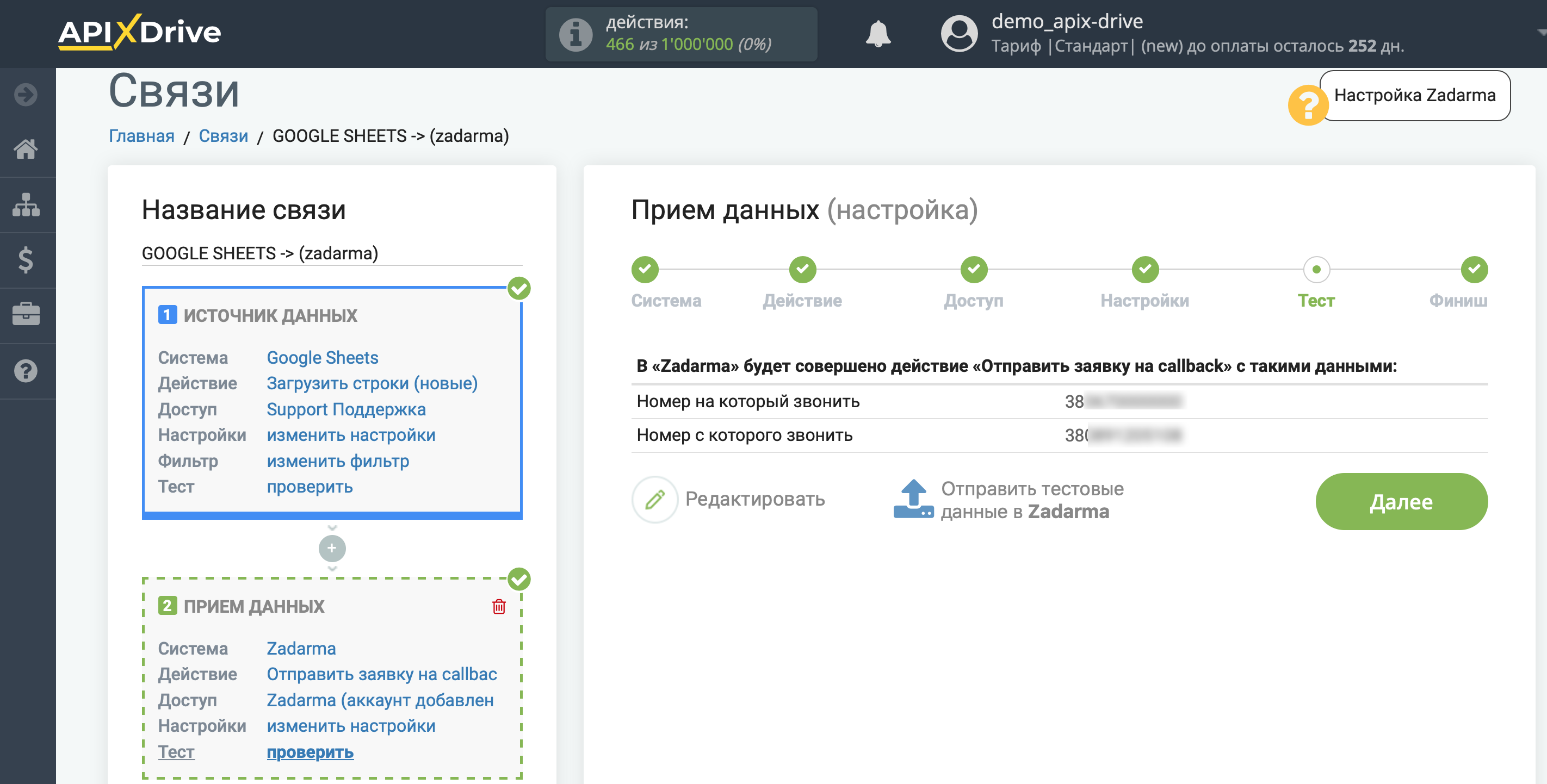Open the notifications bell
Viewport: 1547px width, 784px height.
878,34
